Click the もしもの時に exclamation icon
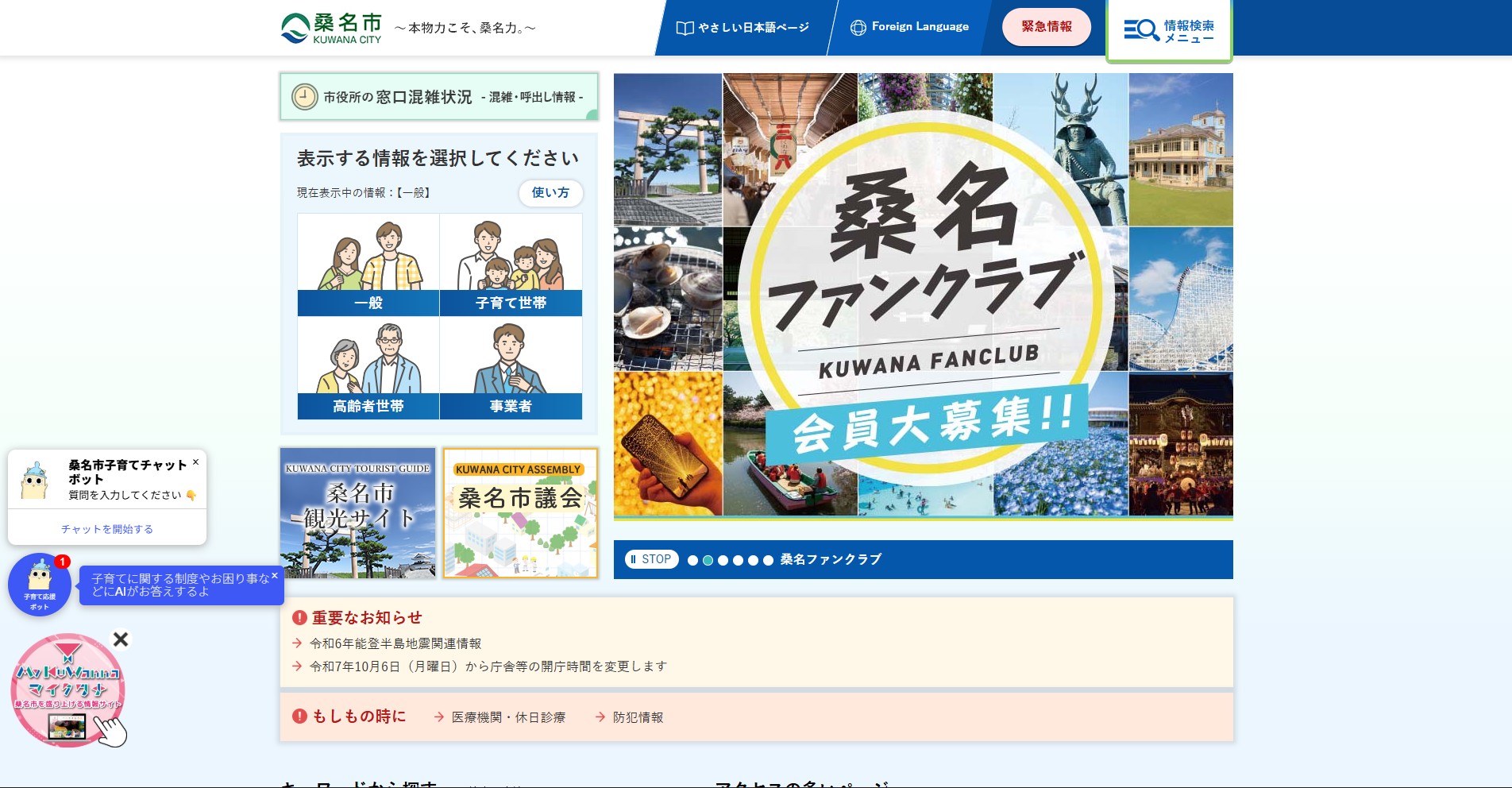 click(299, 716)
